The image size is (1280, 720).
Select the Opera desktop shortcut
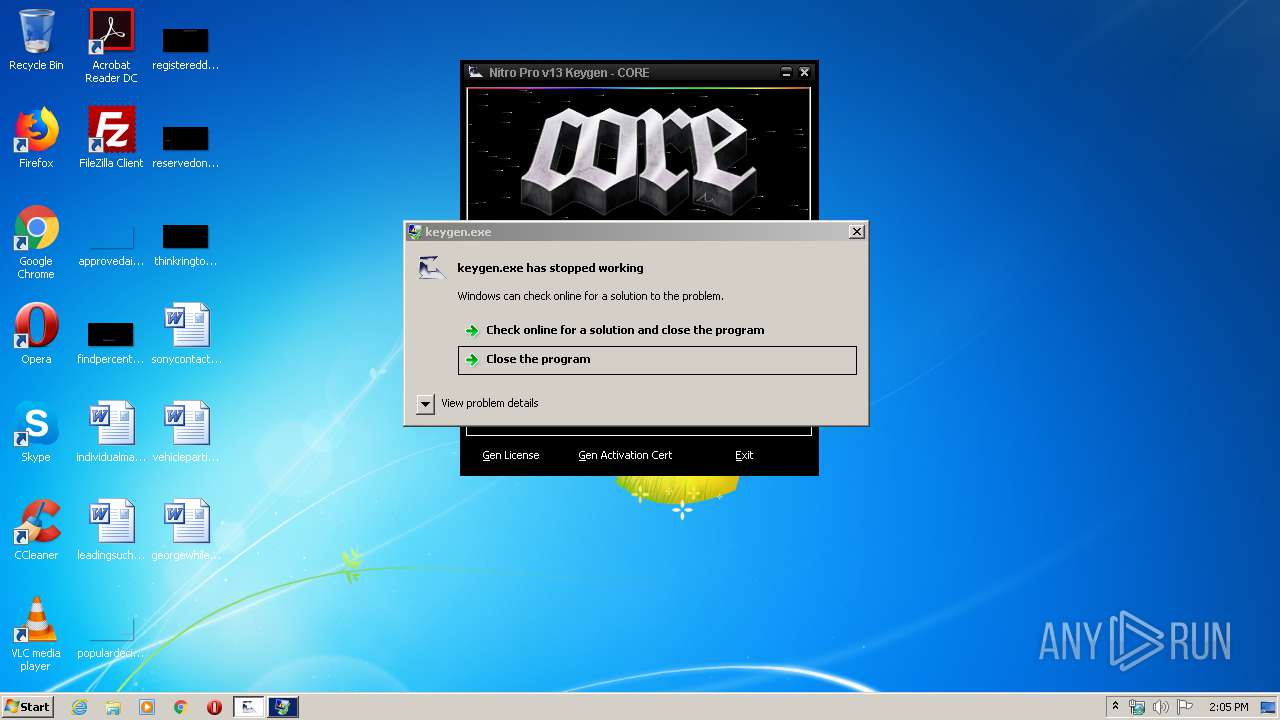36,334
